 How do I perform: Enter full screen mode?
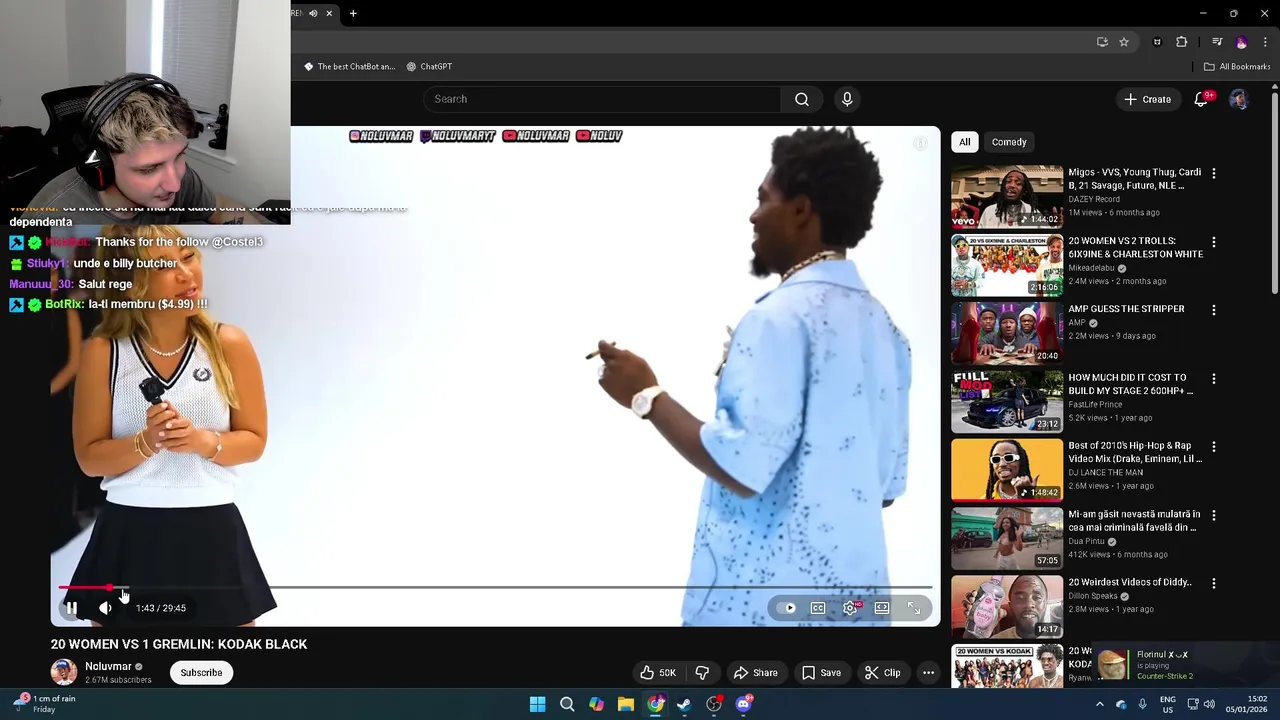point(914,608)
